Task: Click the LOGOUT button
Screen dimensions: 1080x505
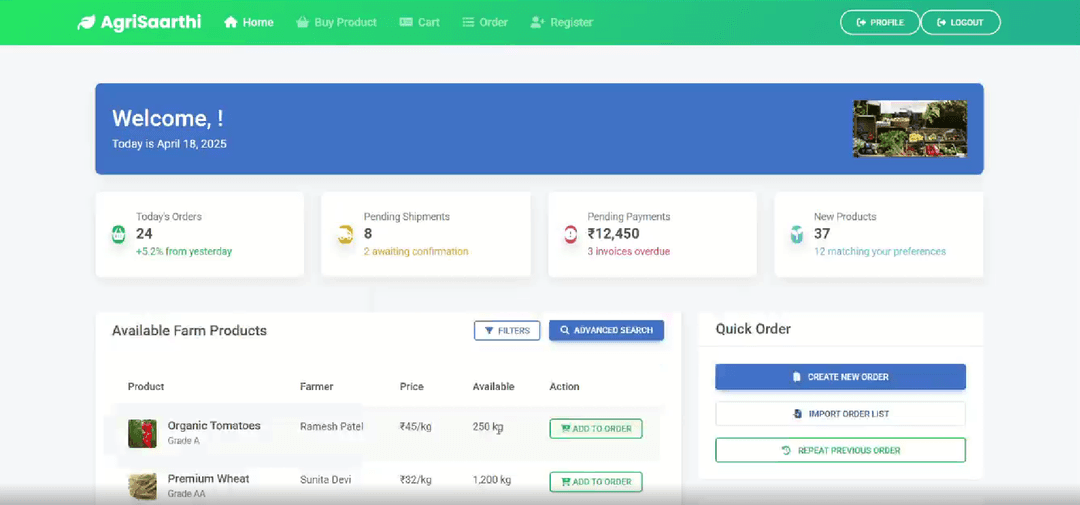Action: coord(960,22)
